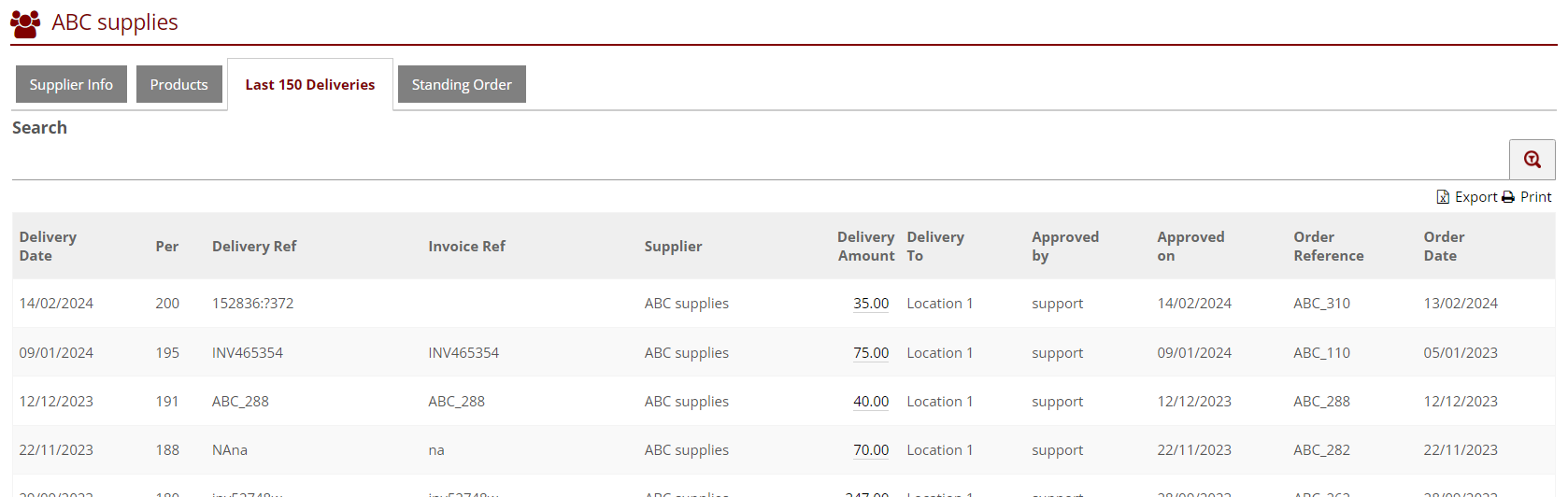Select the Last 150 Deliveries tab

point(310,84)
